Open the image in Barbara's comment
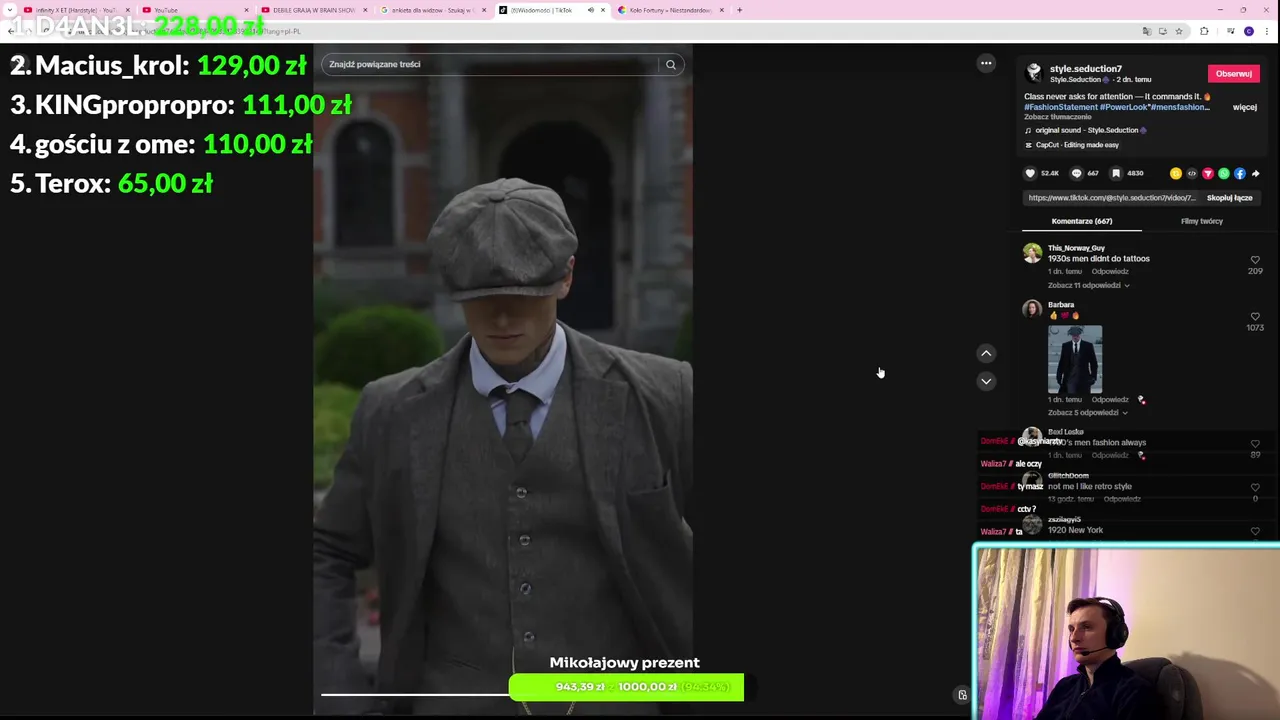This screenshot has height=720, width=1280. click(x=1075, y=358)
